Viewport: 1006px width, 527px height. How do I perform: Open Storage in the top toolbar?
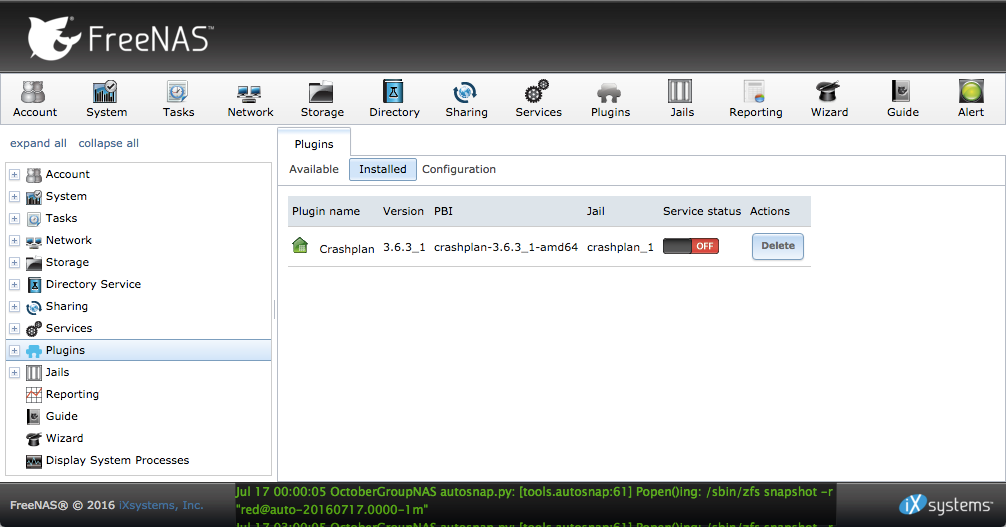click(x=322, y=99)
